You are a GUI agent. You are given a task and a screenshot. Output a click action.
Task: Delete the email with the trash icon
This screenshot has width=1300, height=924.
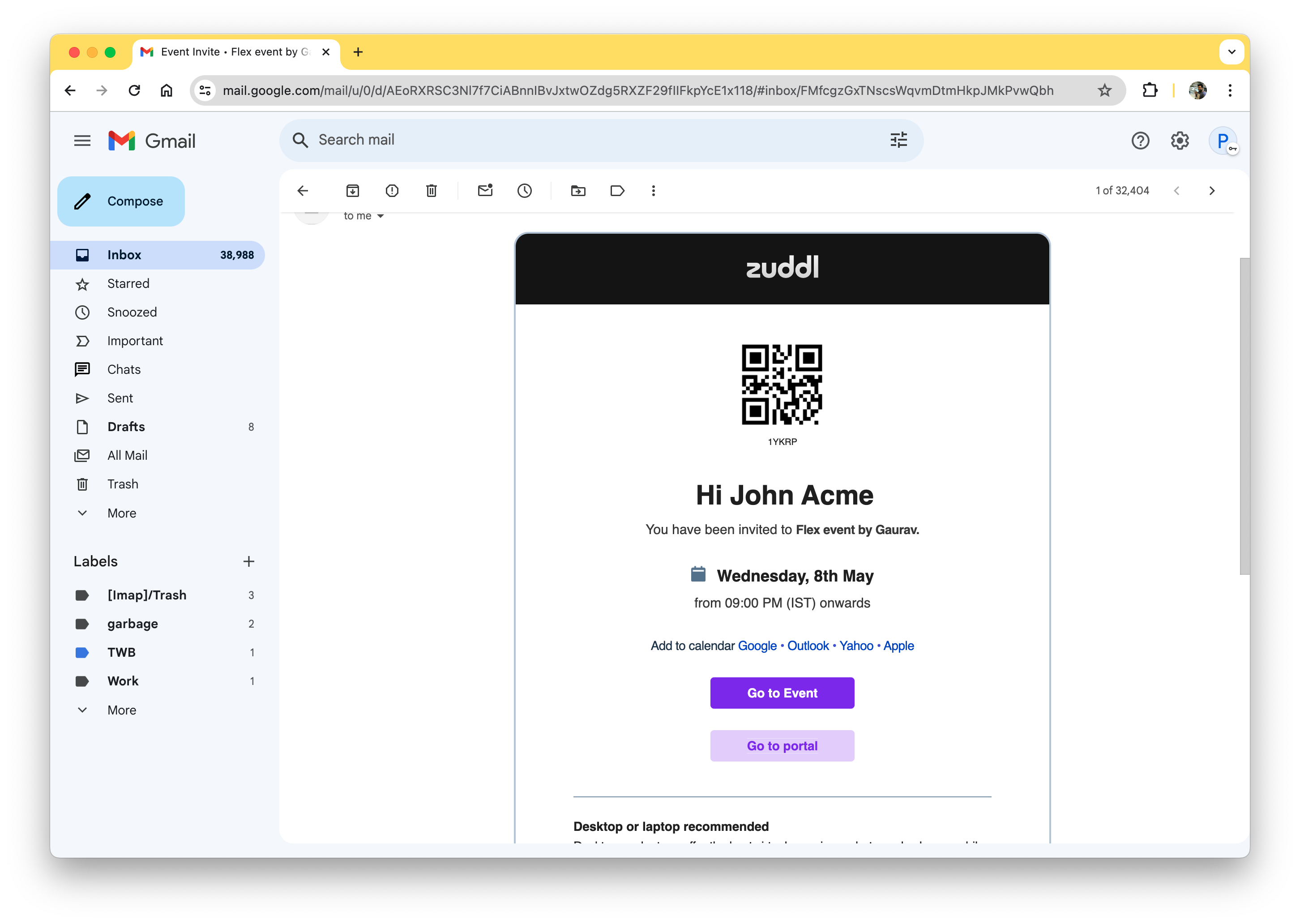point(431,191)
